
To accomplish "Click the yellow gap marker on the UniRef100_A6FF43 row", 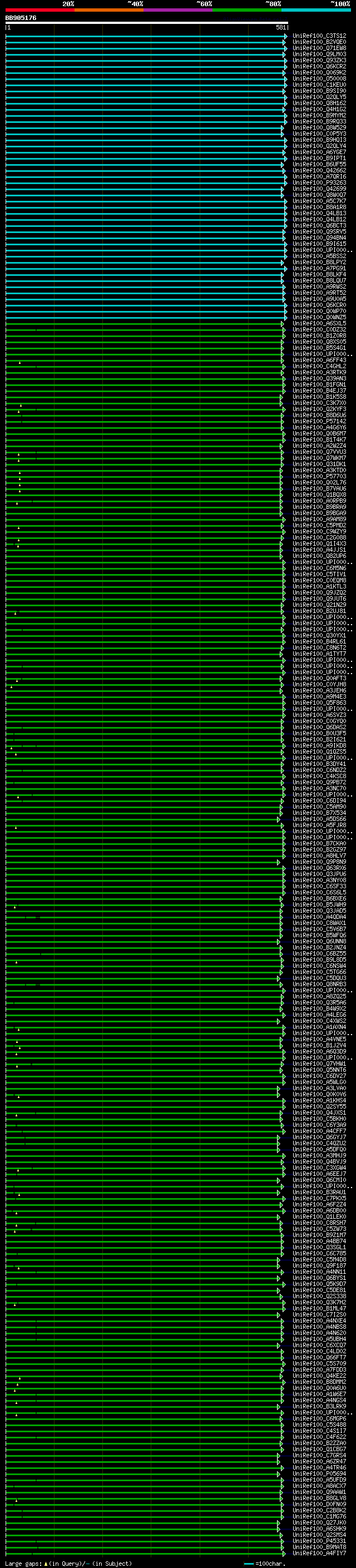I will click(x=19, y=362).
